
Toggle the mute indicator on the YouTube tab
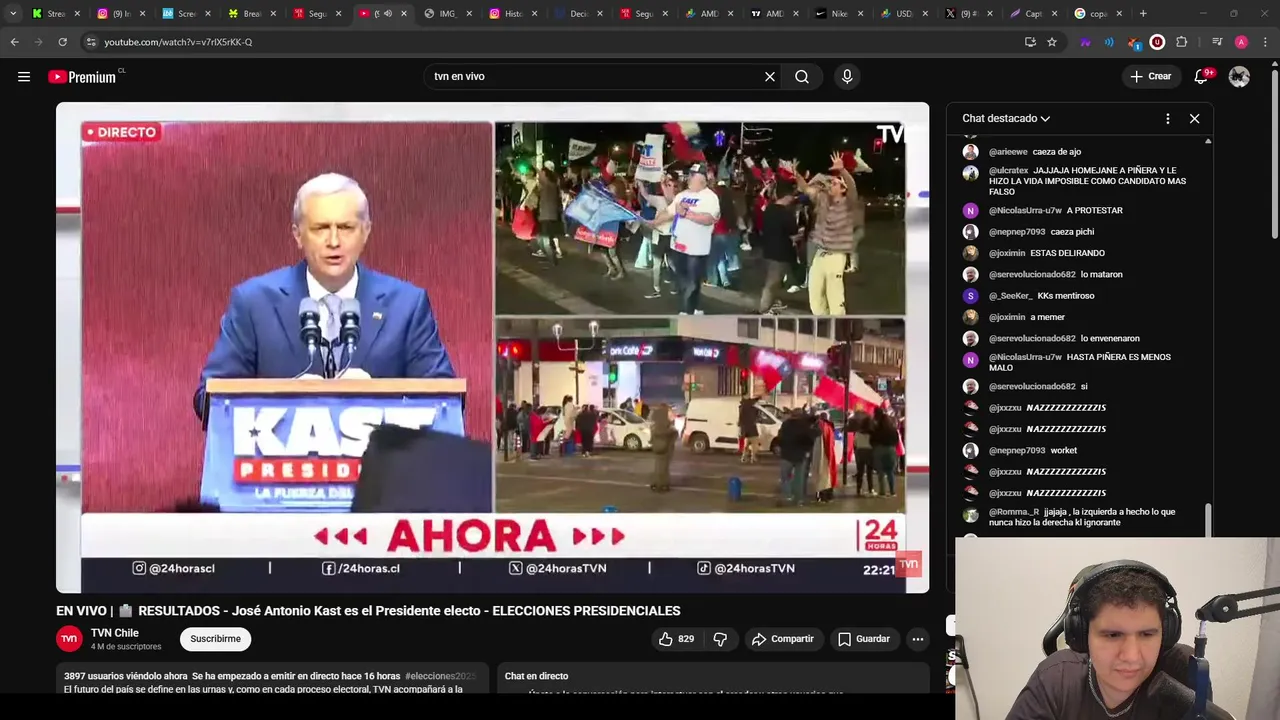pos(387,14)
